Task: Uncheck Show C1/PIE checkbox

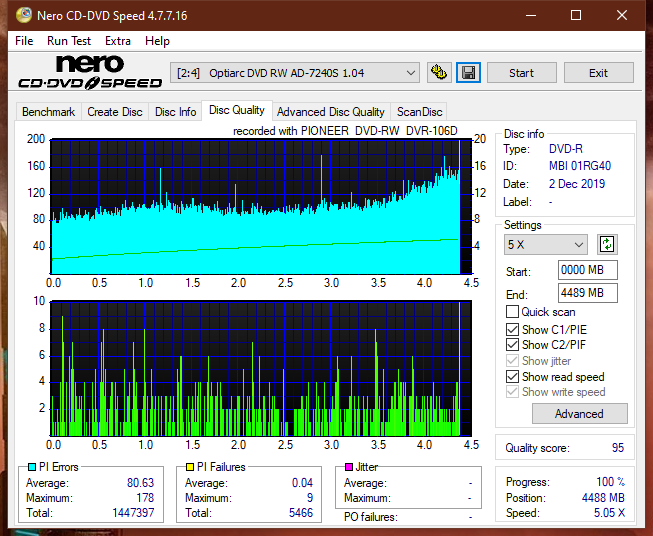Action: 512,329
